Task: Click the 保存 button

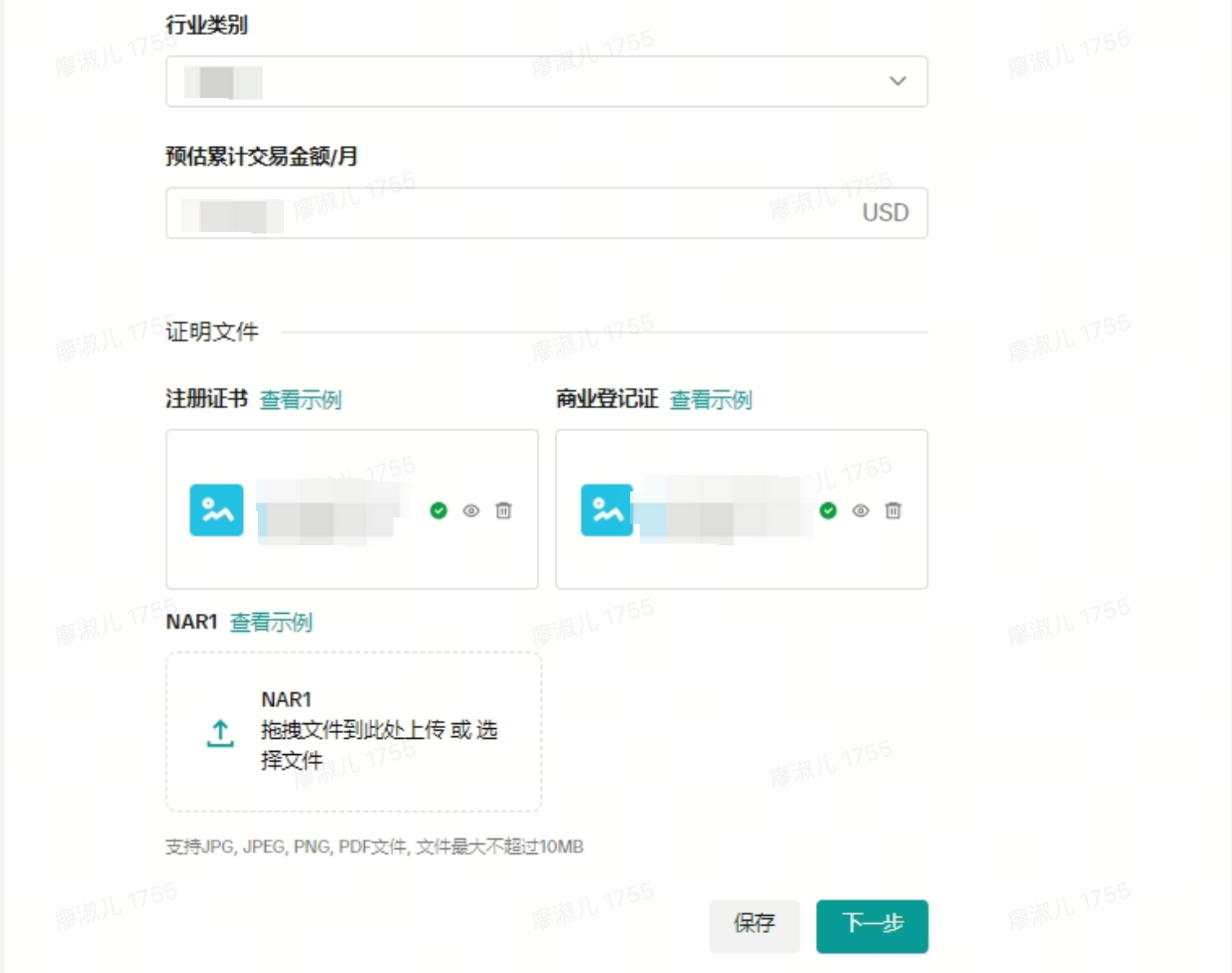Action: point(754,925)
